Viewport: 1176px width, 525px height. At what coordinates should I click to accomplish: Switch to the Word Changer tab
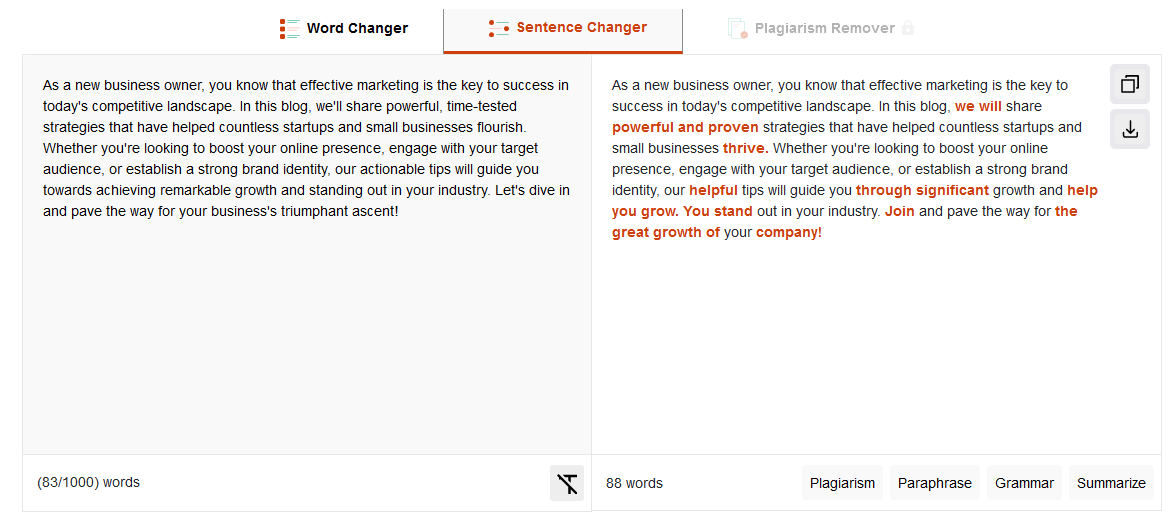pos(344,28)
